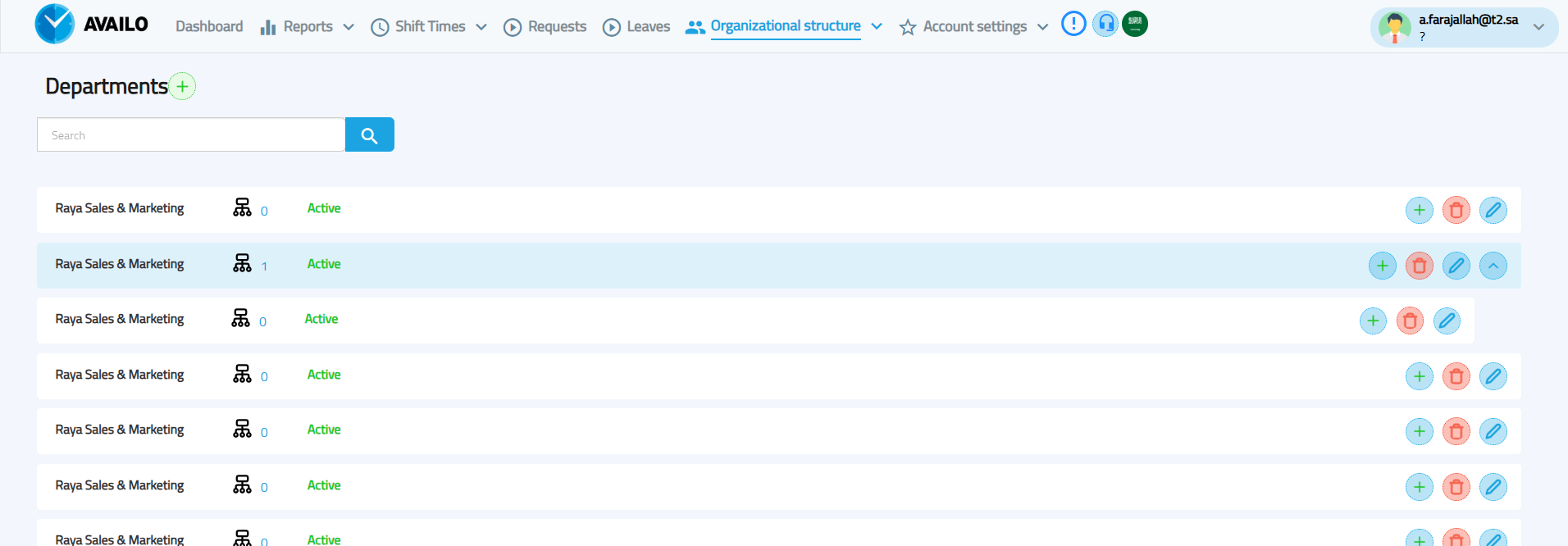This screenshot has height=546, width=1568.
Task: Expand the chevron next to Organizational structure
Action: 877,26
